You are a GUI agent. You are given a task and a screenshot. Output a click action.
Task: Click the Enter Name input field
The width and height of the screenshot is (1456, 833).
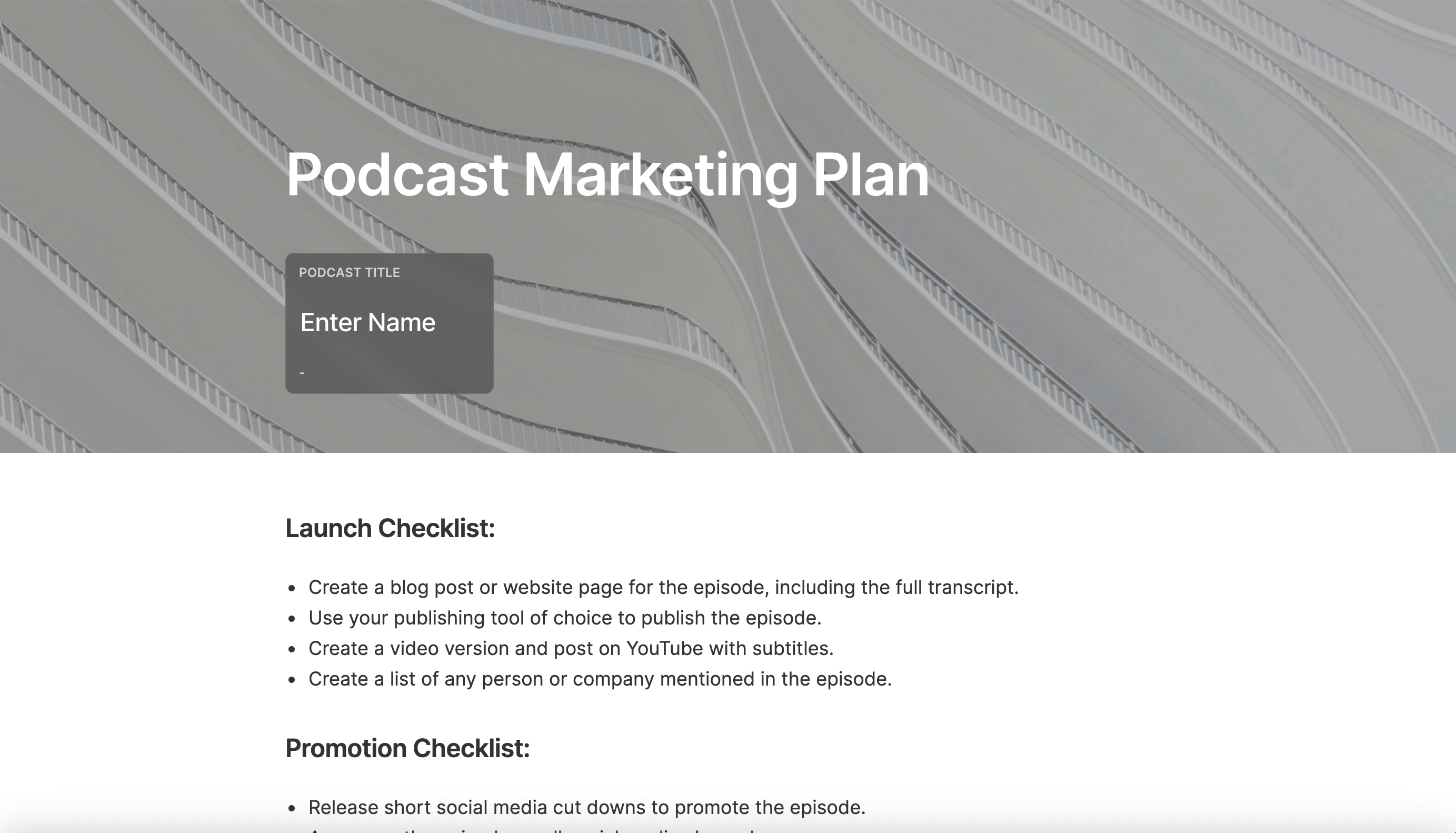pyautogui.click(x=368, y=323)
